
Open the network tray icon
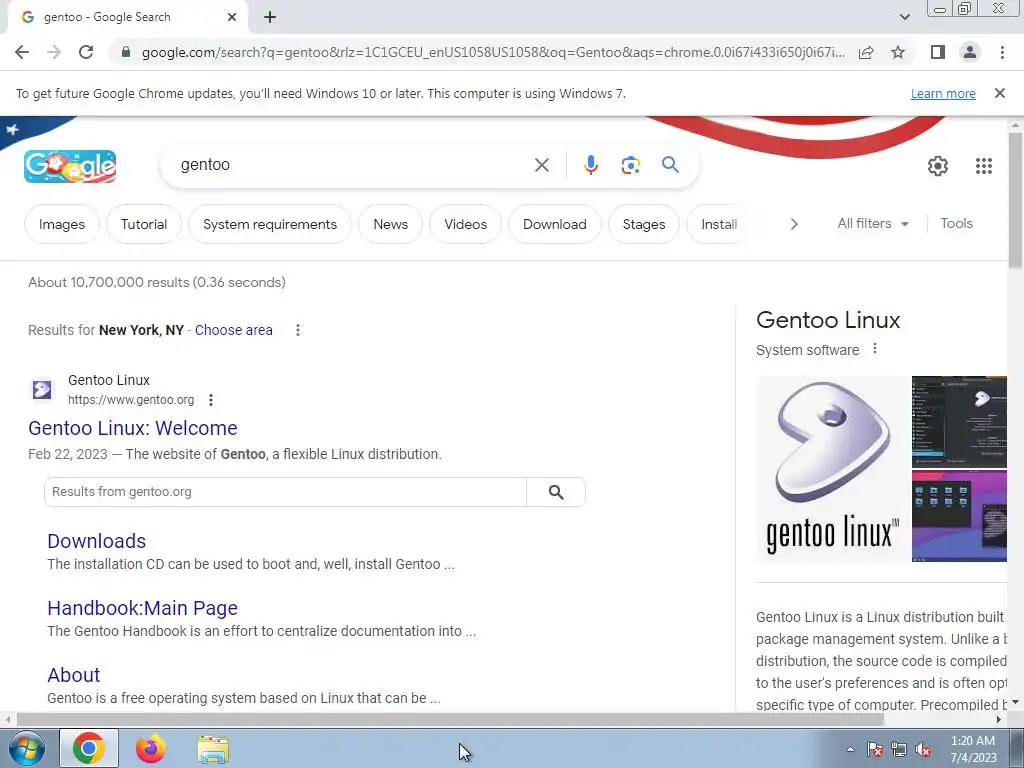899,750
